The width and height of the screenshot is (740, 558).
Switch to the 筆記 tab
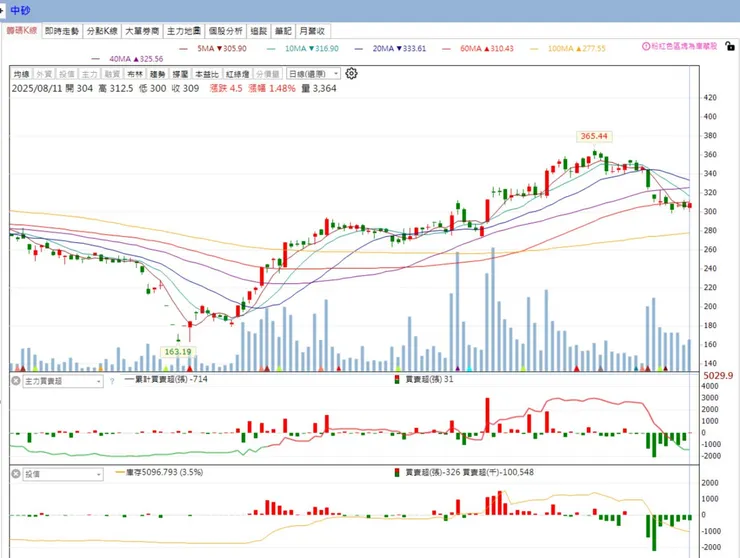tap(284, 31)
